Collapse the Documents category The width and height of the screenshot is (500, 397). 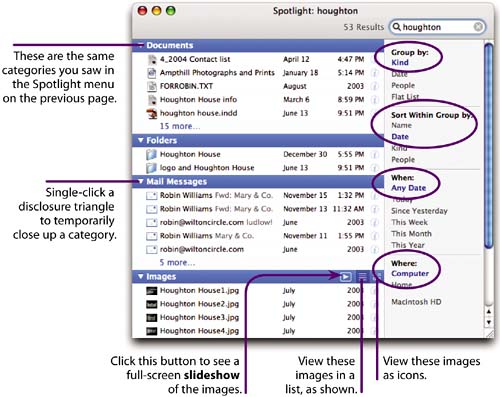tap(141, 45)
